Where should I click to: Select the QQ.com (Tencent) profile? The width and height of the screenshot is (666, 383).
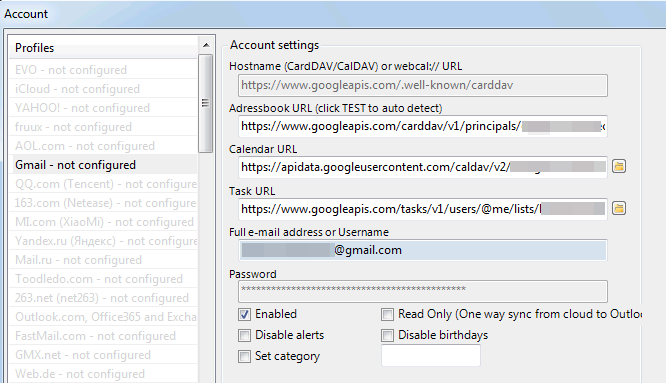(x=103, y=183)
